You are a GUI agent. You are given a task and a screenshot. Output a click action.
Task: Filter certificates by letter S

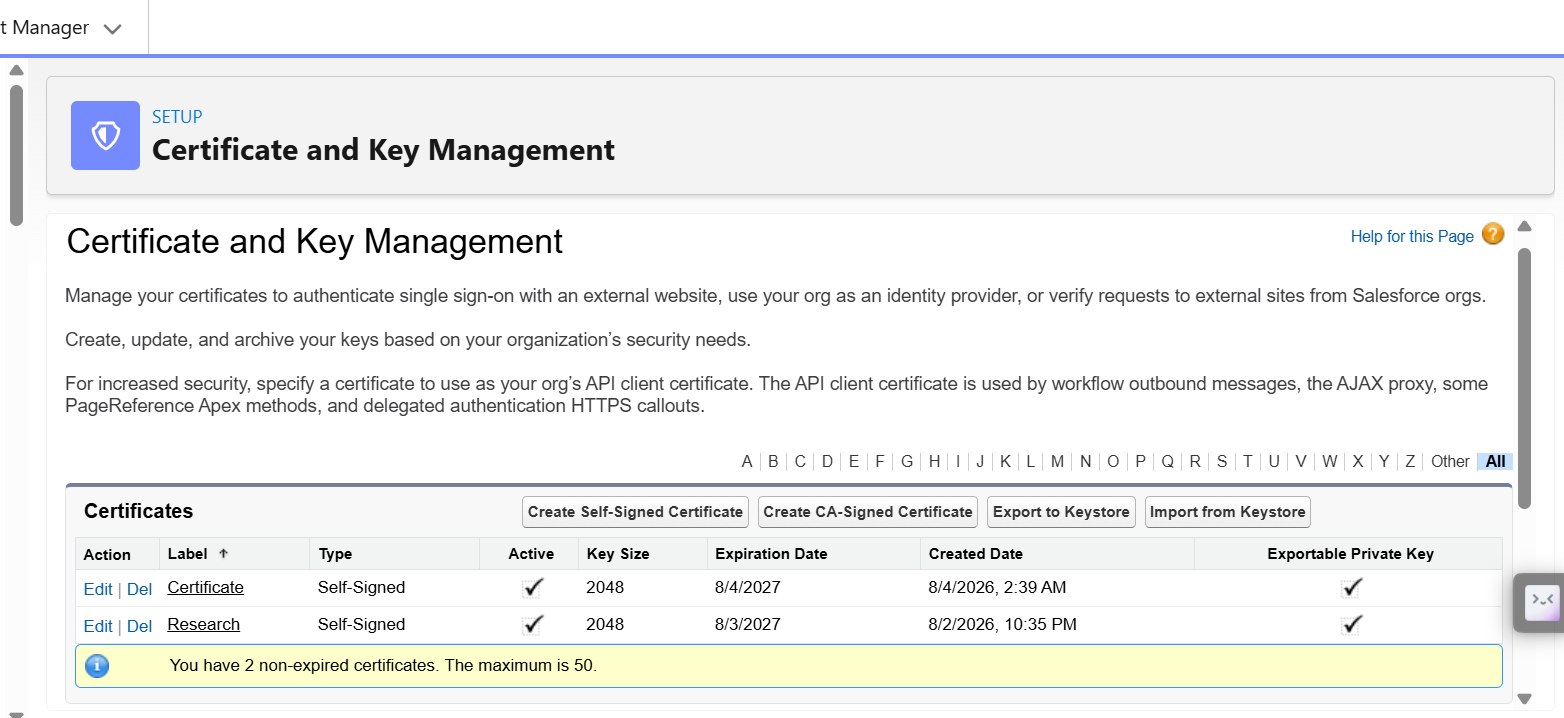point(1222,461)
